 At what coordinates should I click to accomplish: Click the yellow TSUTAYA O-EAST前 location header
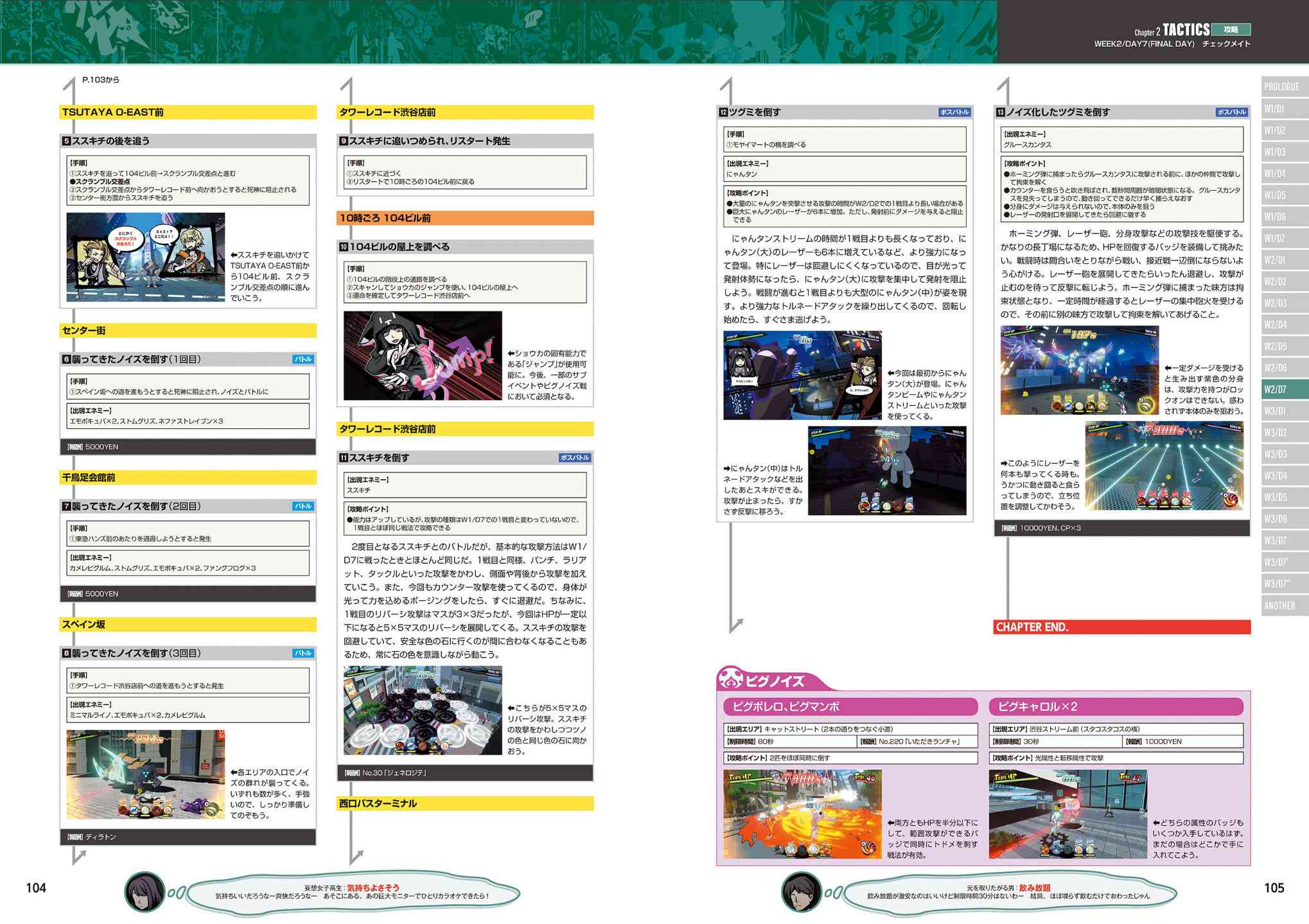point(188,112)
